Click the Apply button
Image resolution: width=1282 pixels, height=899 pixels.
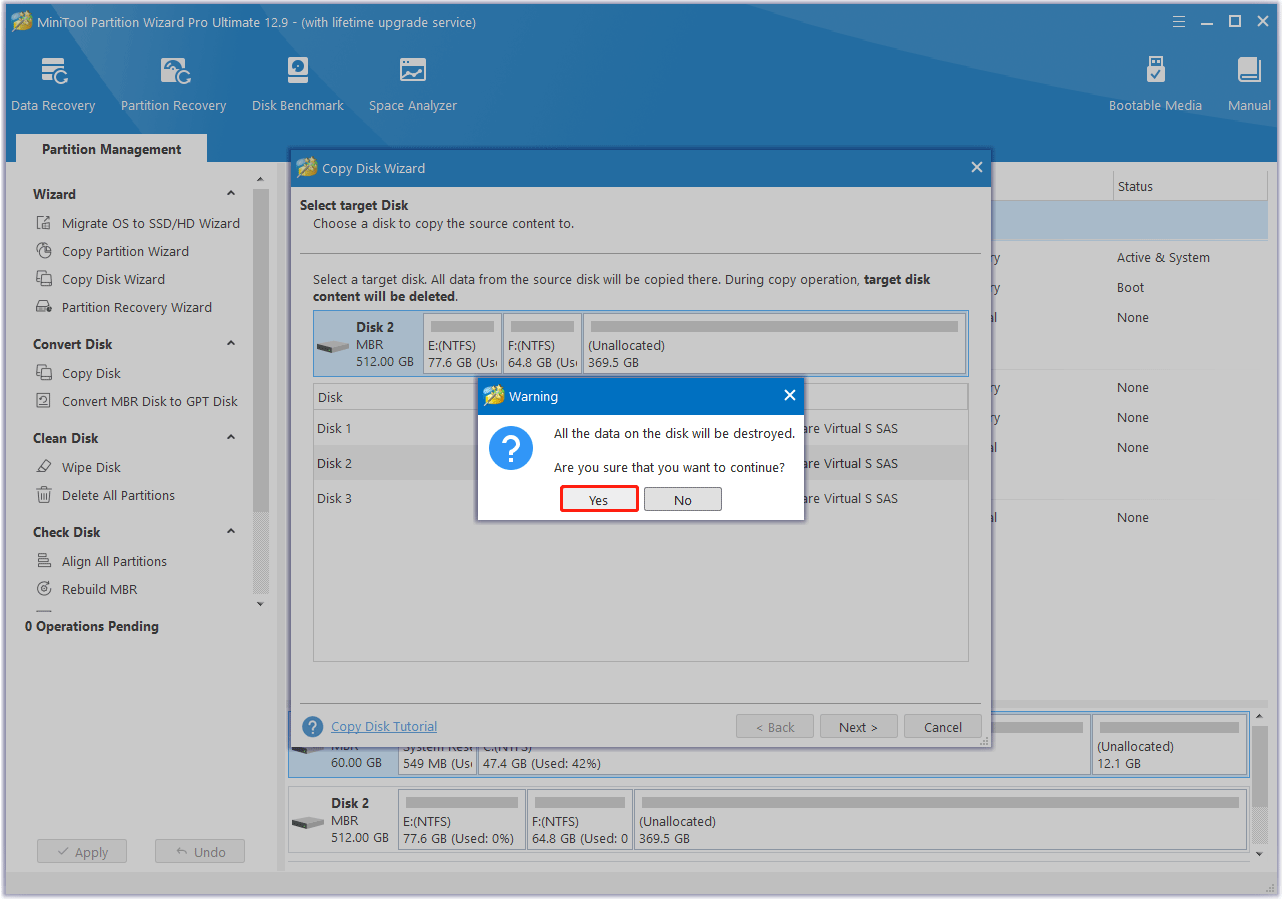coord(82,852)
